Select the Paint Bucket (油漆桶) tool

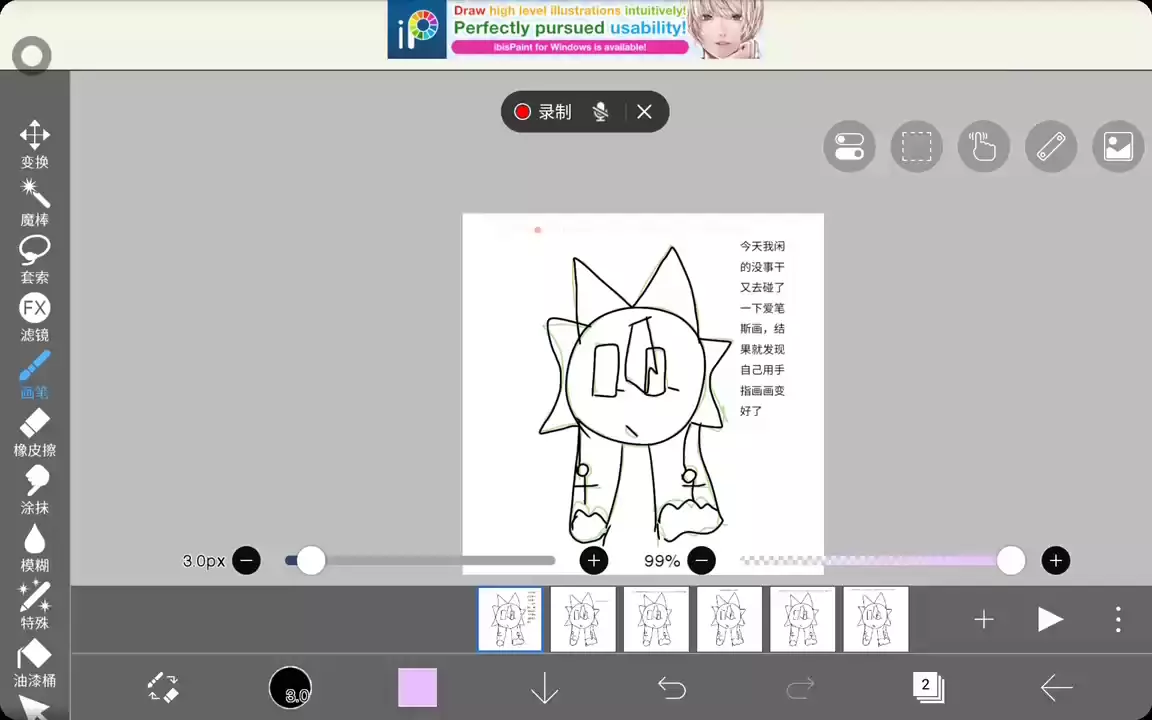(x=34, y=663)
